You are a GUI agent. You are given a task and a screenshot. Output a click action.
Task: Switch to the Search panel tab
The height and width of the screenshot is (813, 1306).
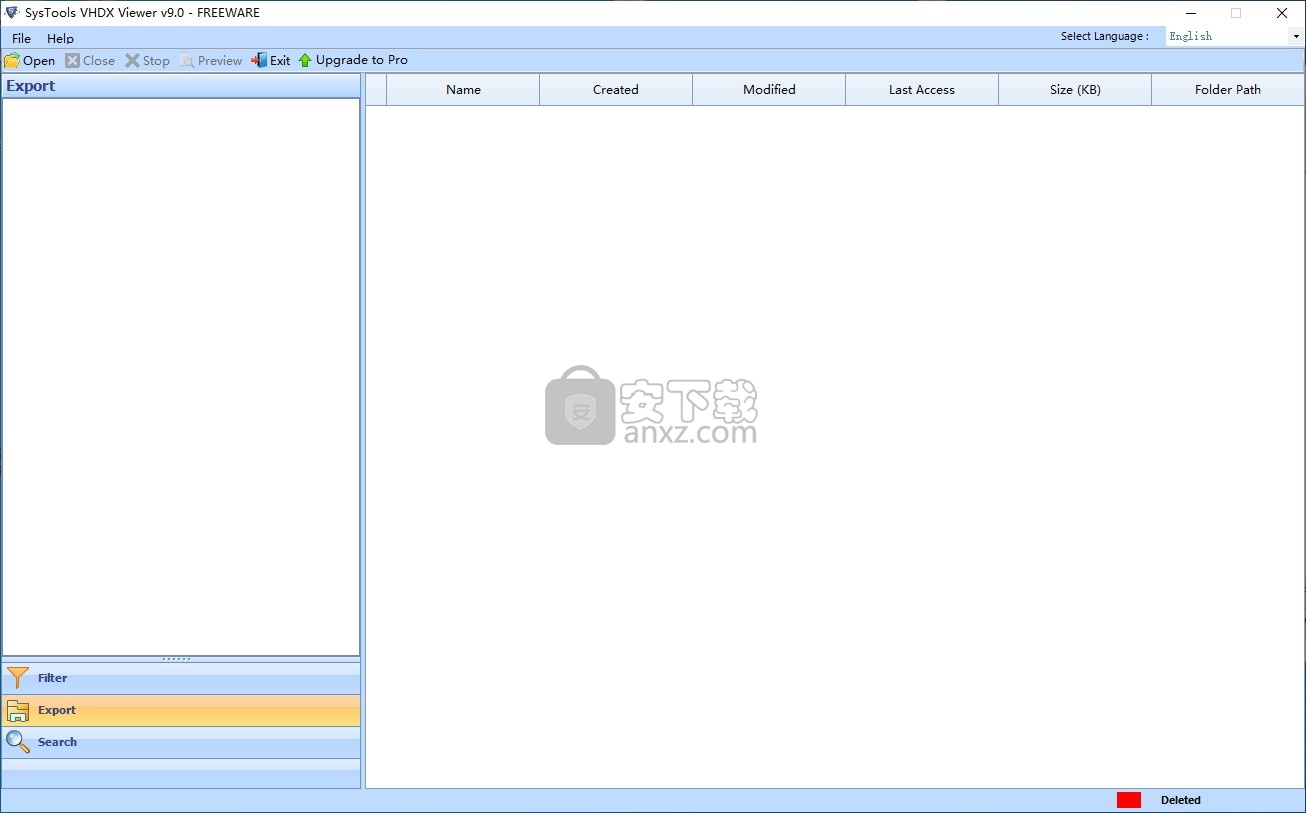[x=181, y=742]
